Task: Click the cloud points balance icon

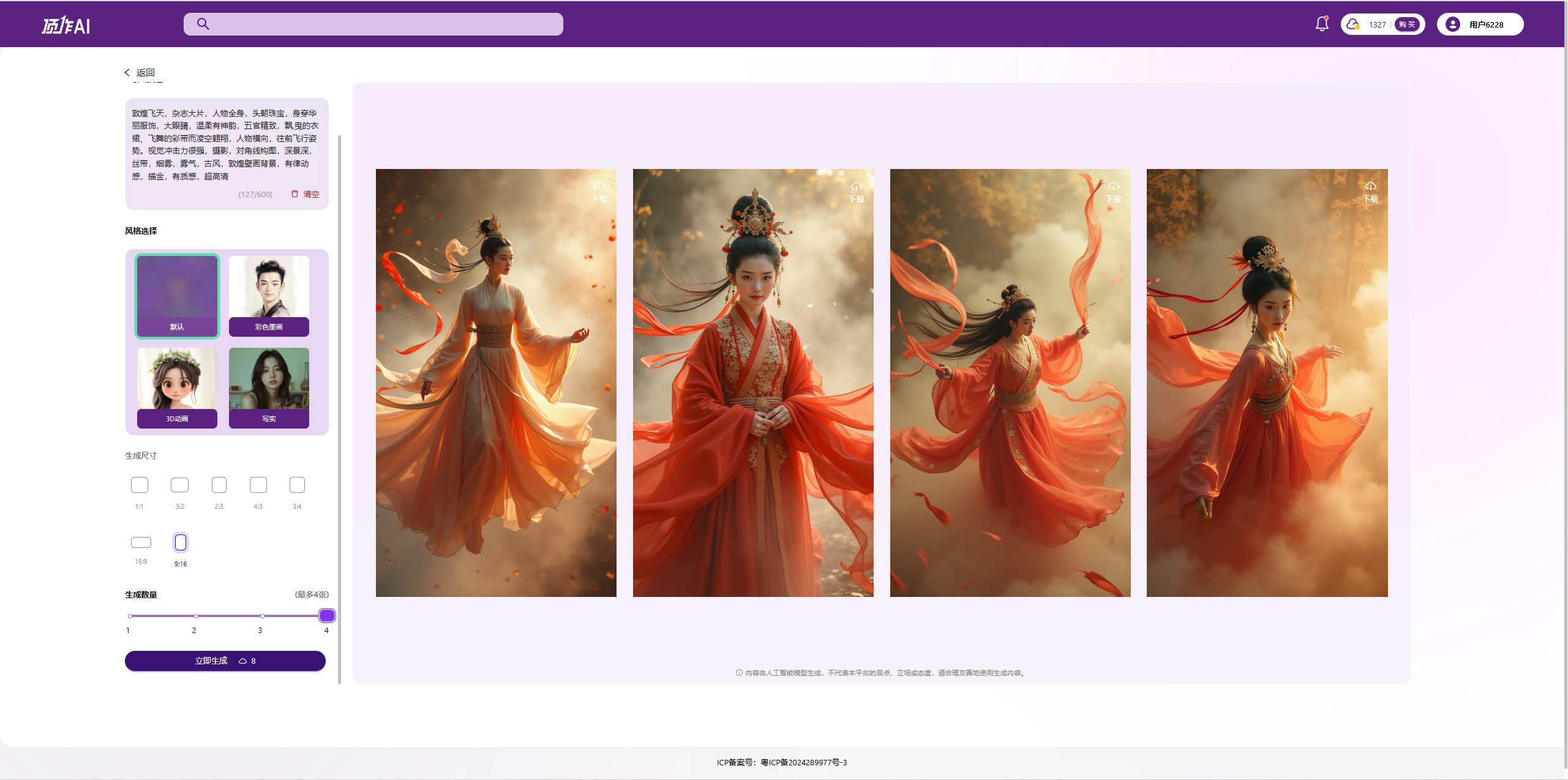Action: point(1353,24)
